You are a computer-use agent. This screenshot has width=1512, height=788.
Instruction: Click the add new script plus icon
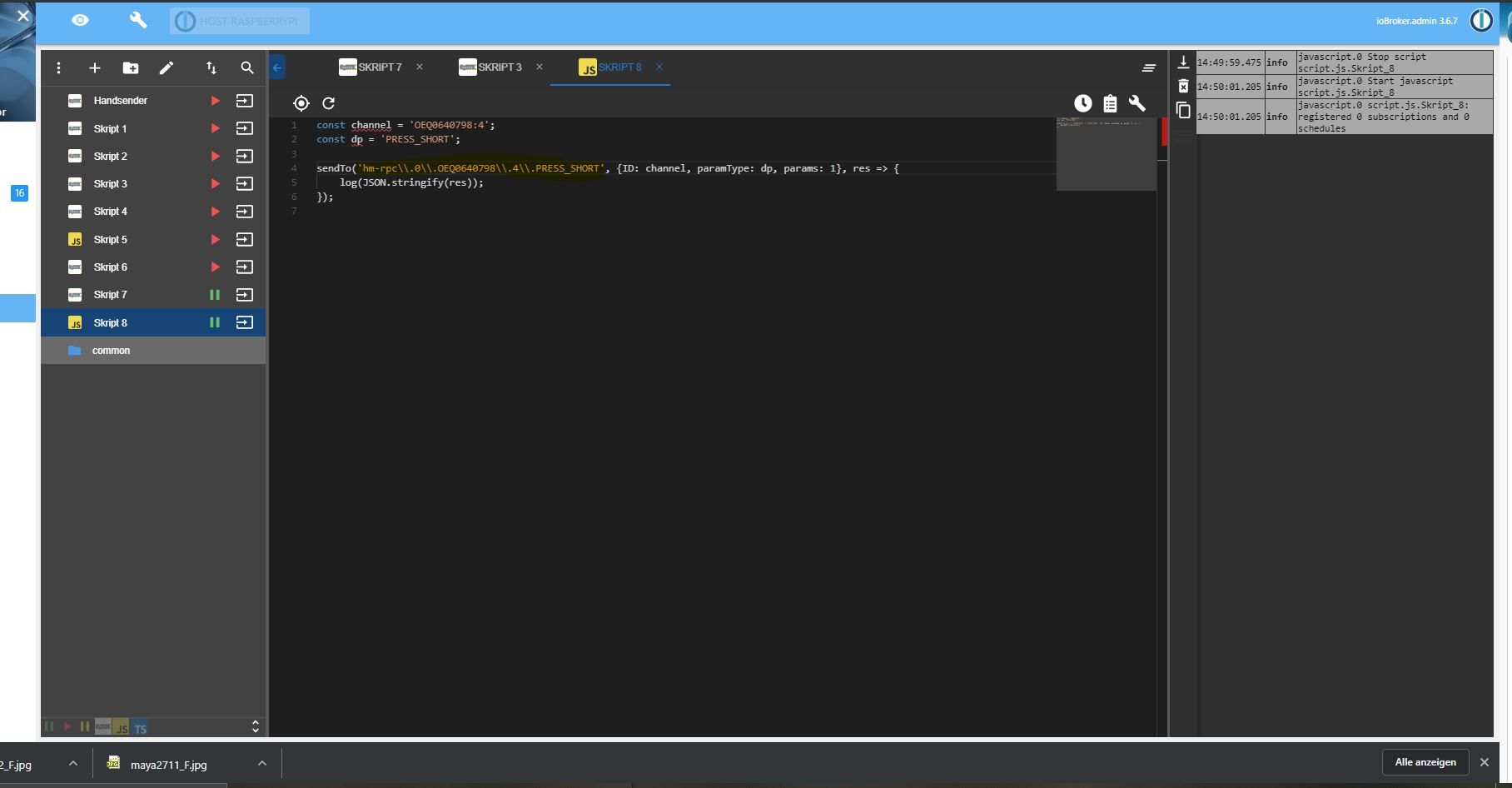(x=95, y=68)
